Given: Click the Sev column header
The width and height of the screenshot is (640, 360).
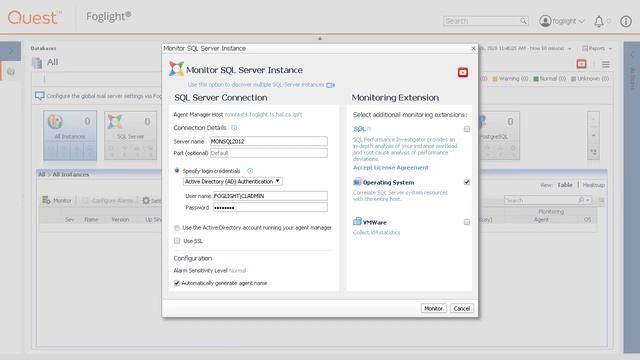Looking at the screenshot, I should (69, 220).
